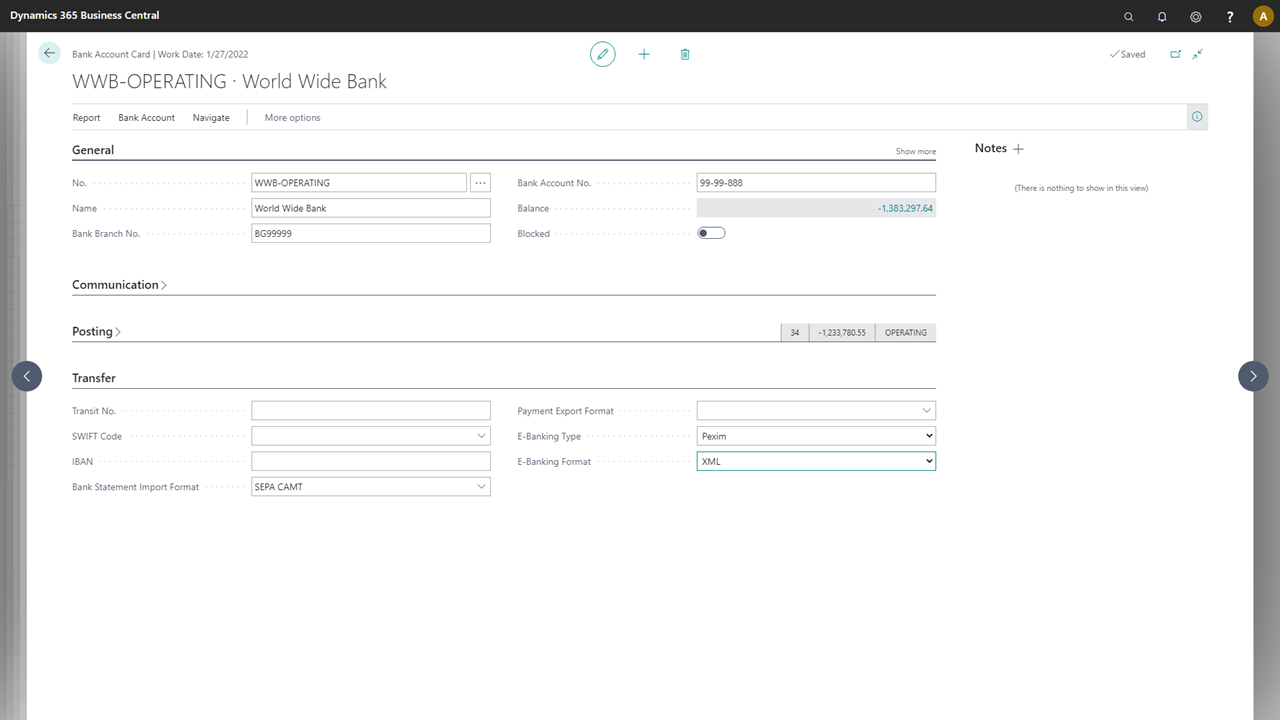Screen dimensions: 1280x720
Task: Click the IBAN input field
Action: 371,462
